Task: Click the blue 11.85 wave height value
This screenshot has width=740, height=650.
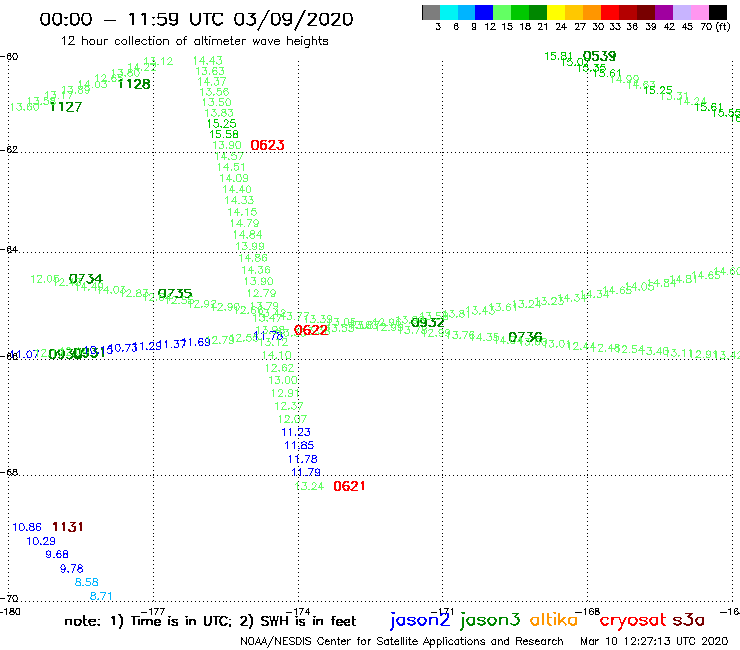Action: [x=299, y=446]
